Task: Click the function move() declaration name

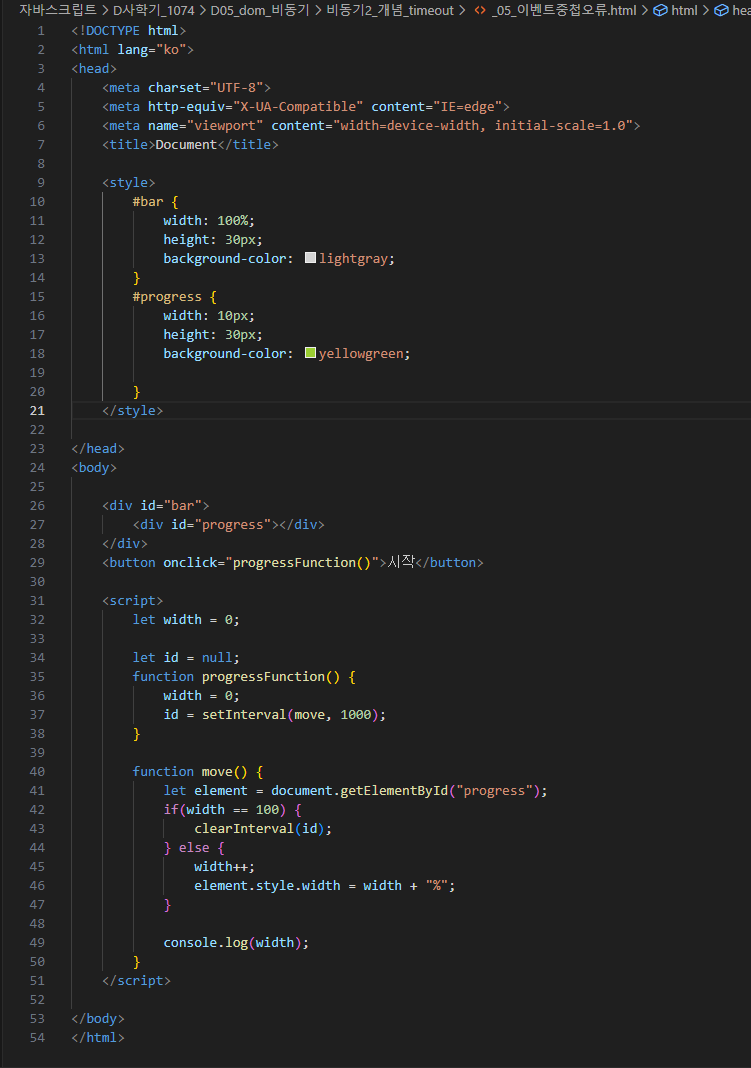Action: click(x=217, y=771)
